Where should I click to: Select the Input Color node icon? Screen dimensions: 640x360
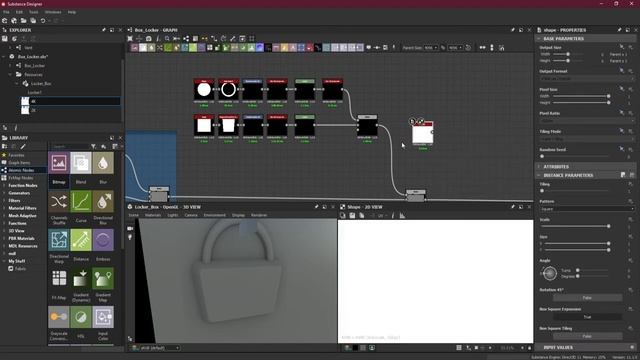pos(103,317)
